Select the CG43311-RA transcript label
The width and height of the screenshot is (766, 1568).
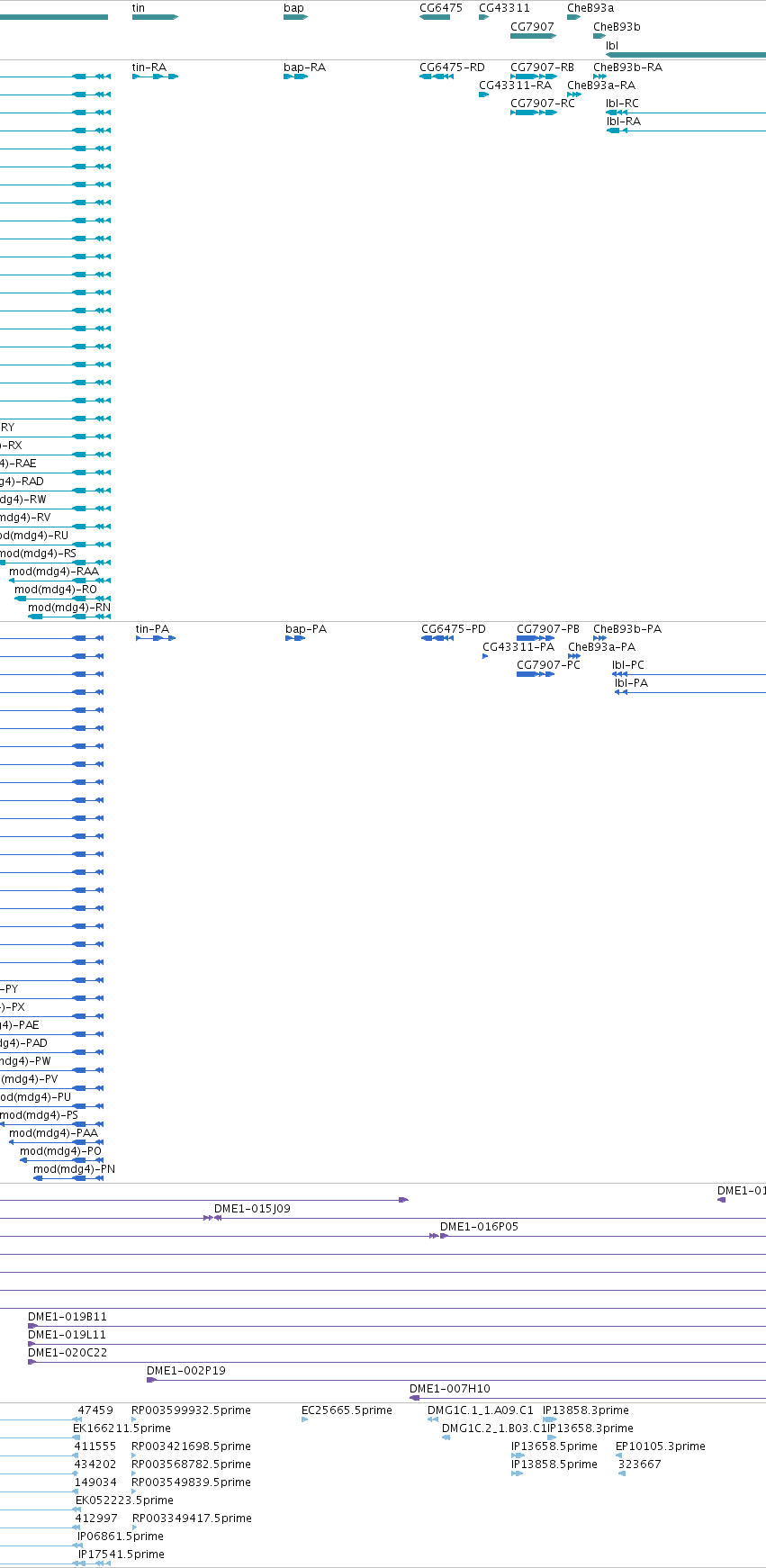click(x=515, y=86)
